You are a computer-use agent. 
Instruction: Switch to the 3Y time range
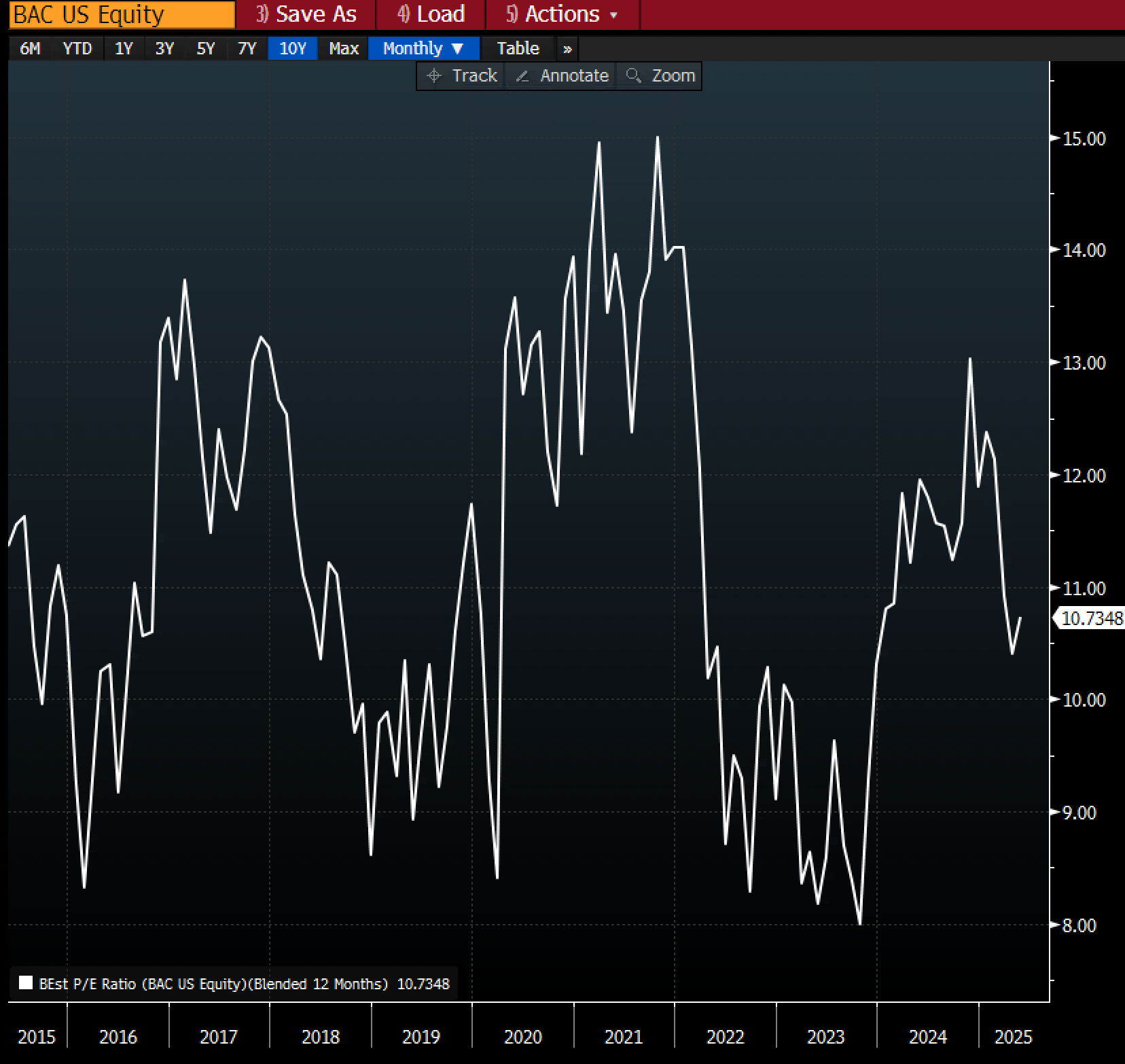164,48
